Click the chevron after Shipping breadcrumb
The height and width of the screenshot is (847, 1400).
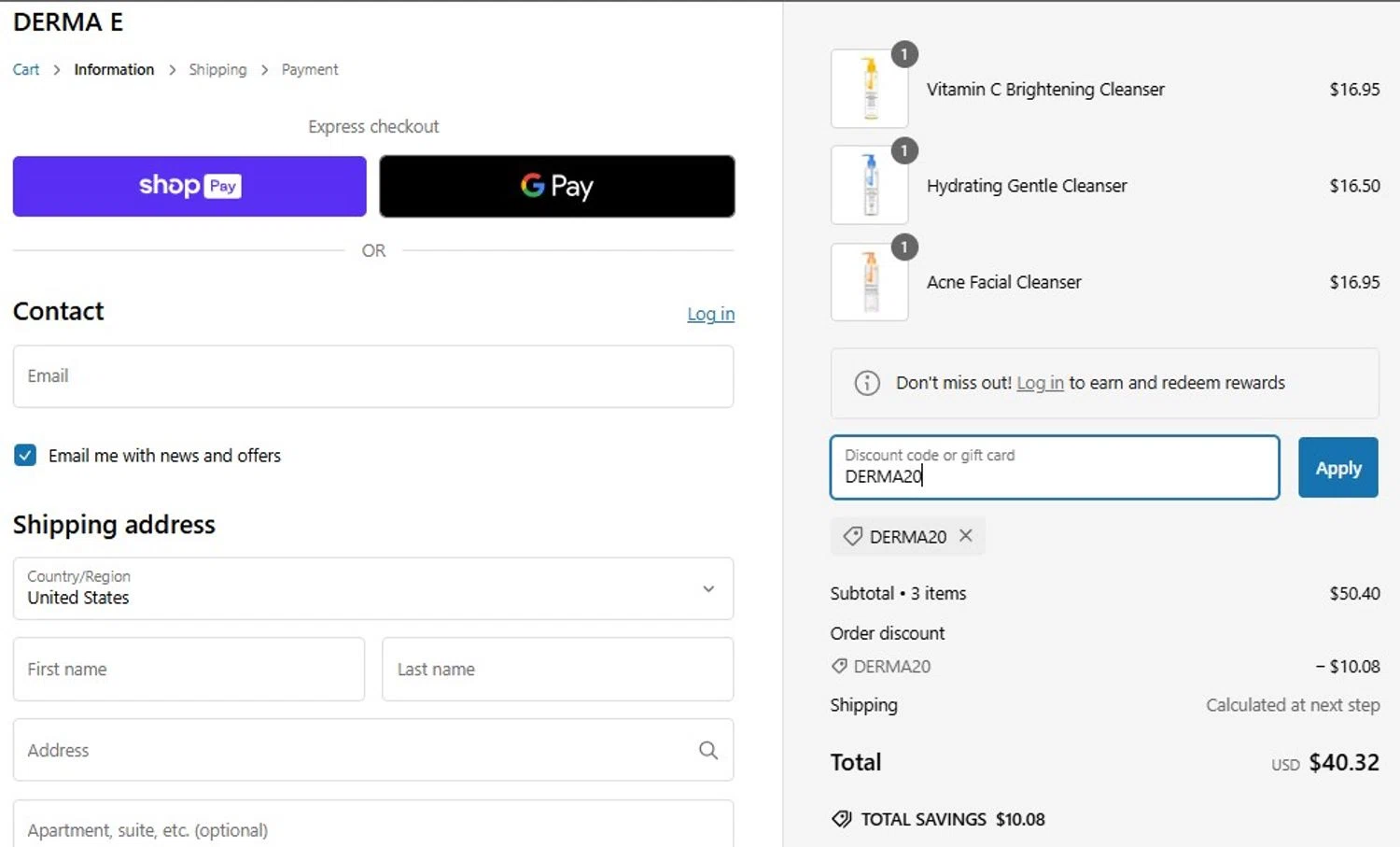(x=264, y=70)
